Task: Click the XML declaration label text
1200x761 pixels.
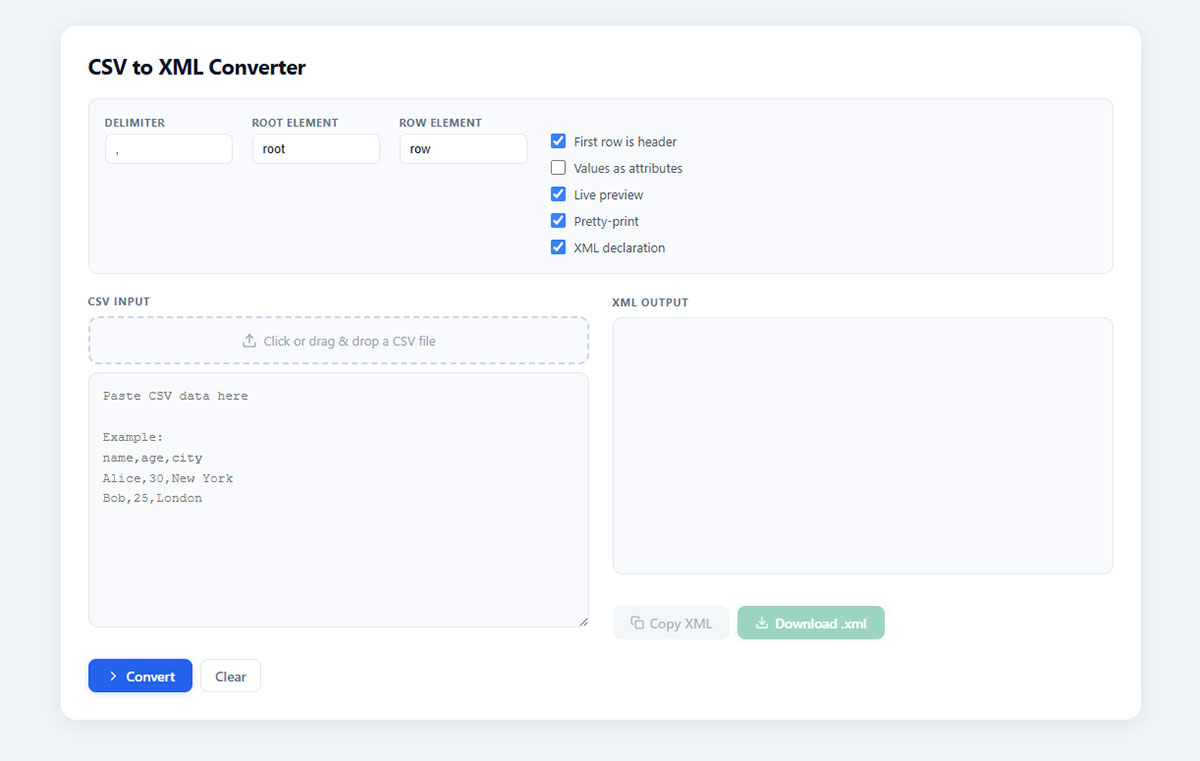Action: [619, 248]
